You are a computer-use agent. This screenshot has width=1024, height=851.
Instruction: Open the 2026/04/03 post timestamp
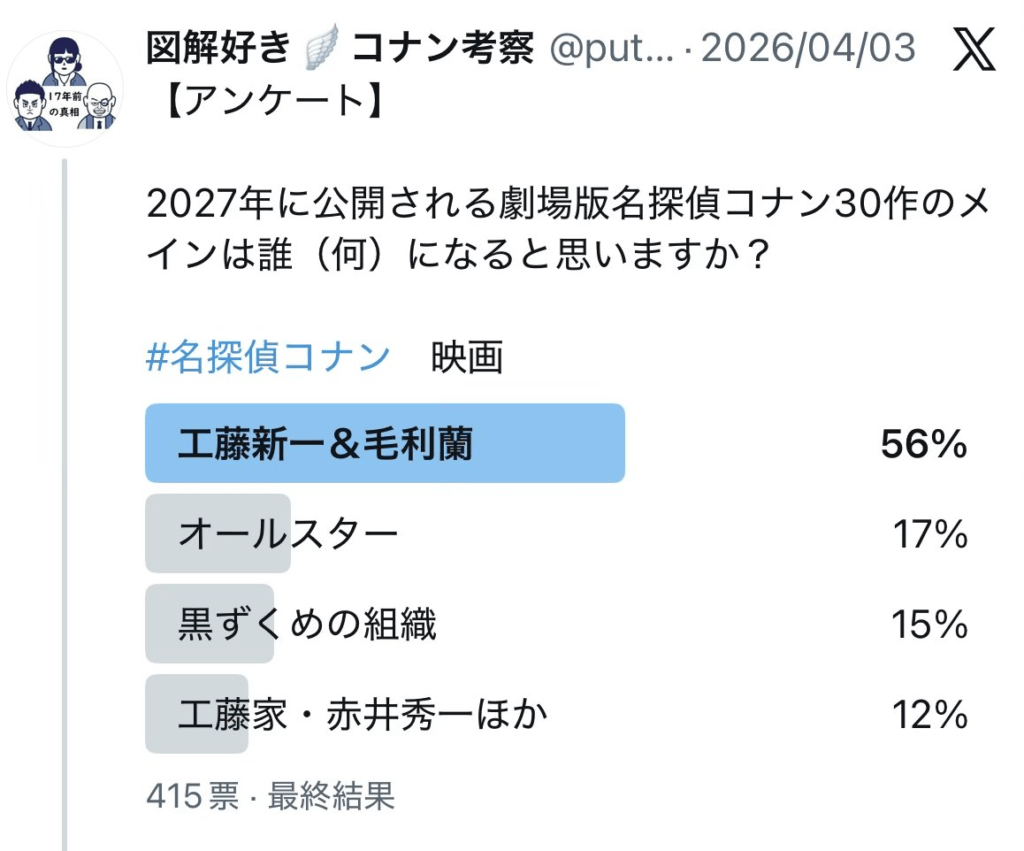[x=808, y=47]
